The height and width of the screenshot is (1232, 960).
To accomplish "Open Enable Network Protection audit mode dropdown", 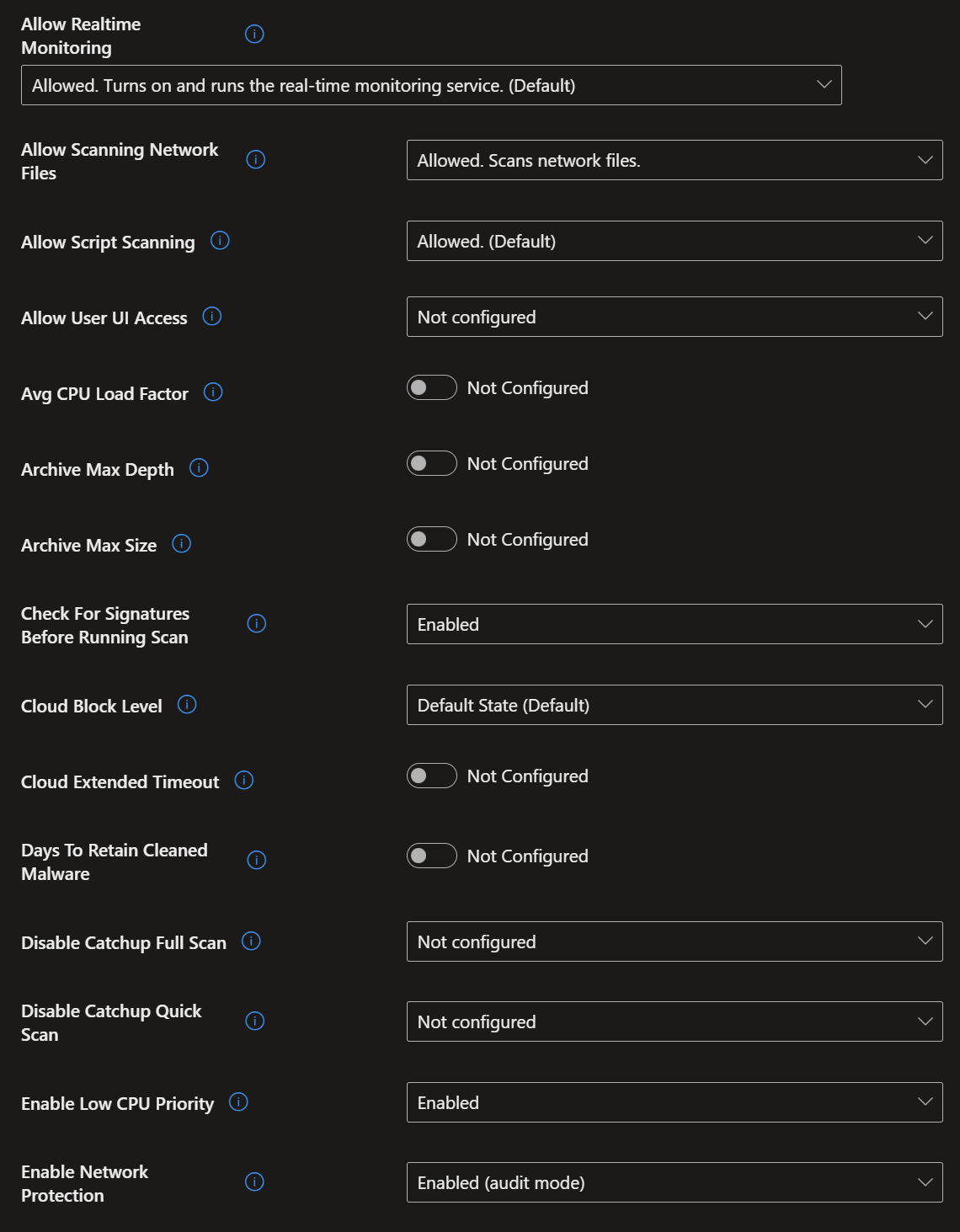I will pyautogui.click(x=675, y=1182).
